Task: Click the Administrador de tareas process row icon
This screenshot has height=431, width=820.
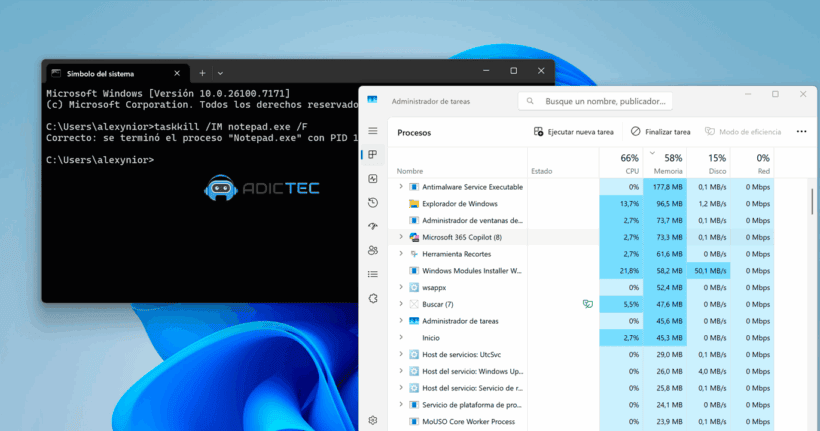Action: 414,321
